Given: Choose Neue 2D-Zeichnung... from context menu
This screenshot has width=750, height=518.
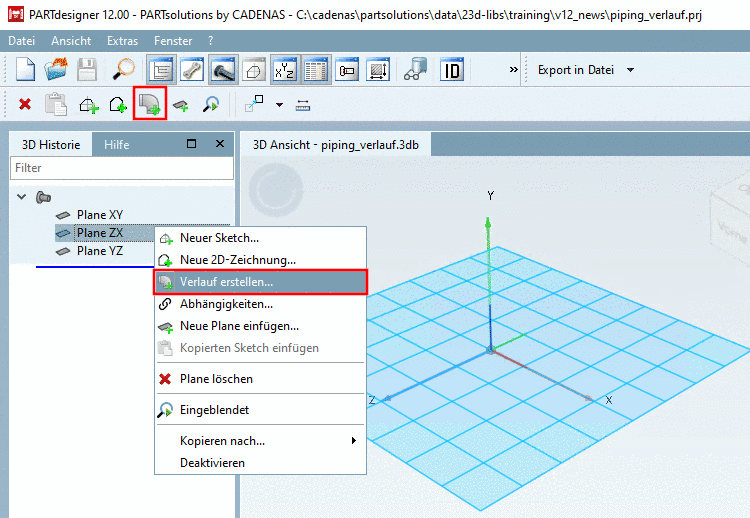Looking at the screenshot, I should 260,260.
